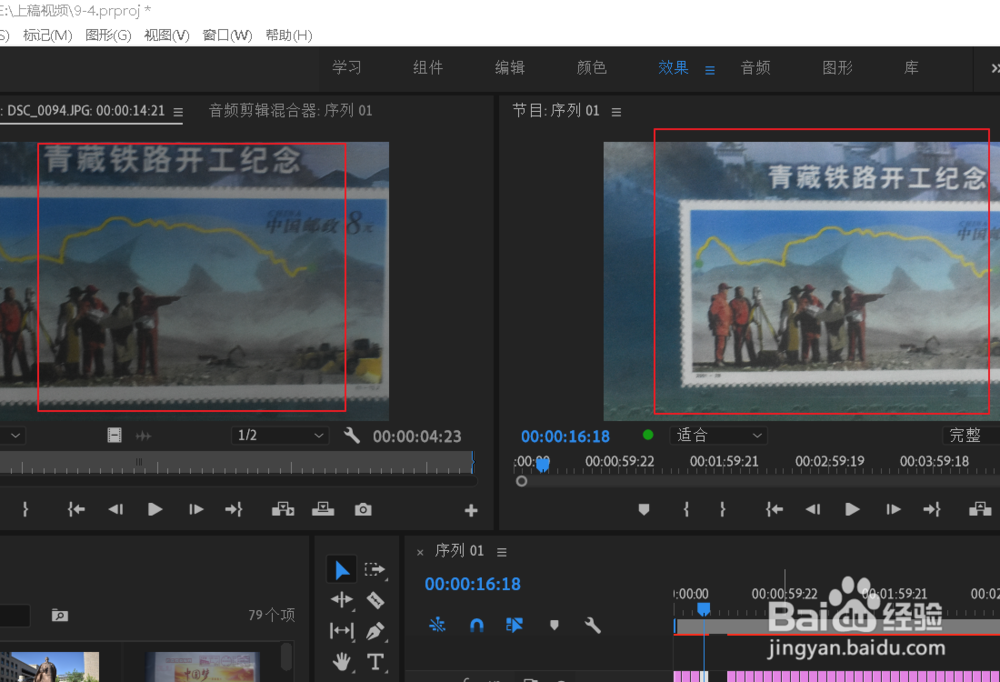Switch to 颜色 workspace
The image size is (1000, 682).
pos(591,68)
